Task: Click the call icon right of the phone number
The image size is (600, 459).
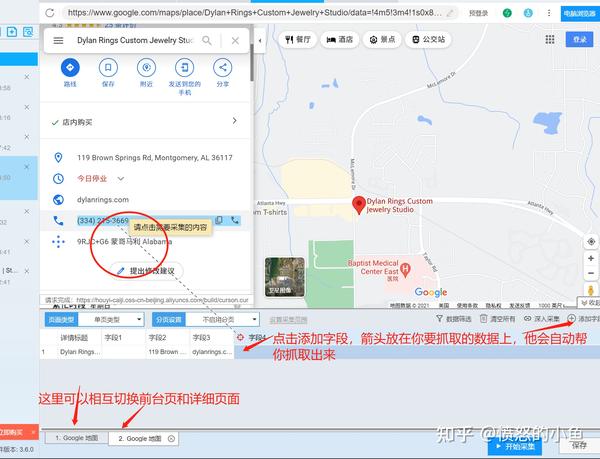Action: [x=235, y=220]
